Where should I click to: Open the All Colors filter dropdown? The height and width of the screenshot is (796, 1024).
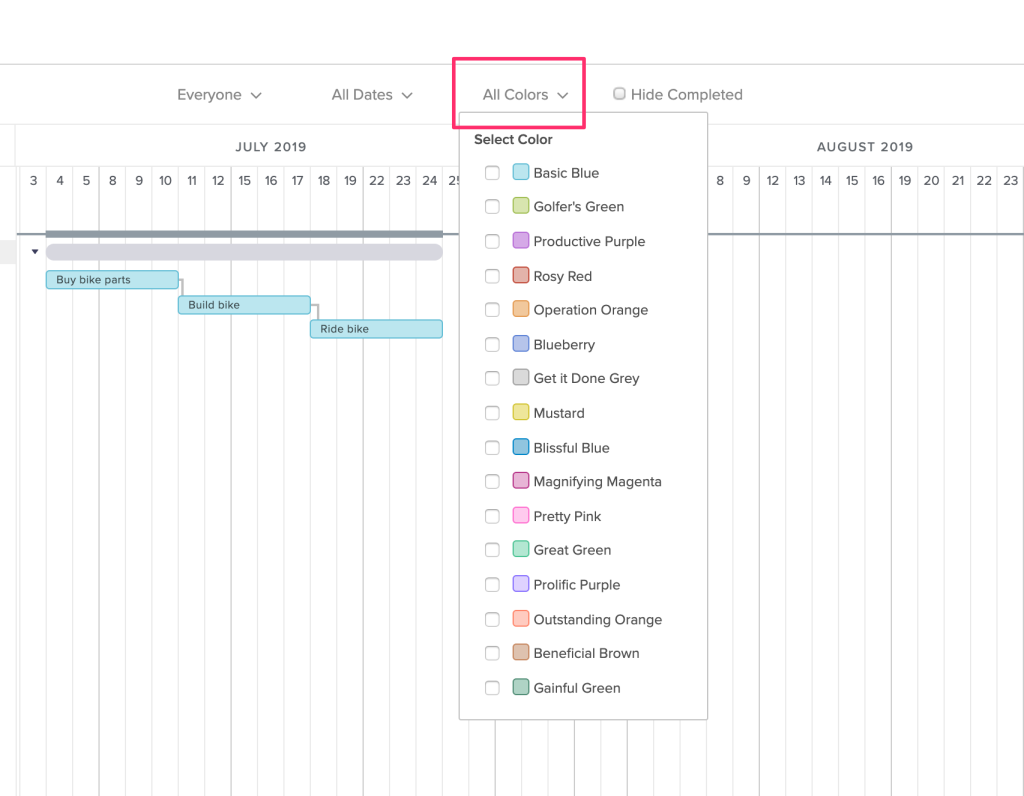pyautogui.click(x=525, y=95)
